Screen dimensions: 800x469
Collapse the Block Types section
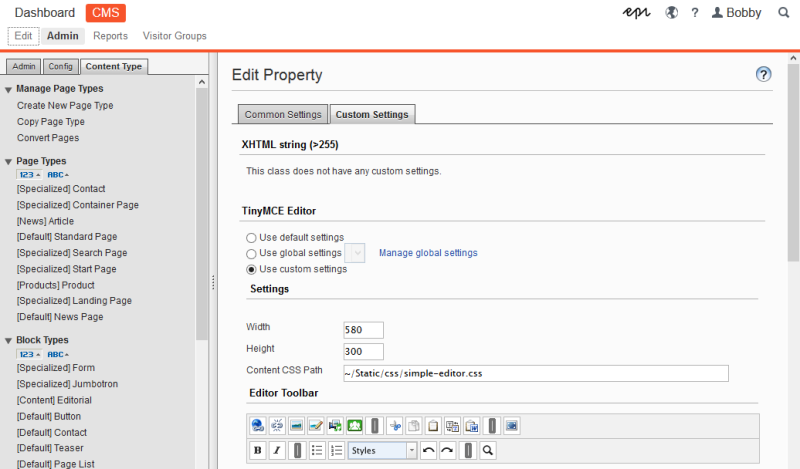pos(9,340)
